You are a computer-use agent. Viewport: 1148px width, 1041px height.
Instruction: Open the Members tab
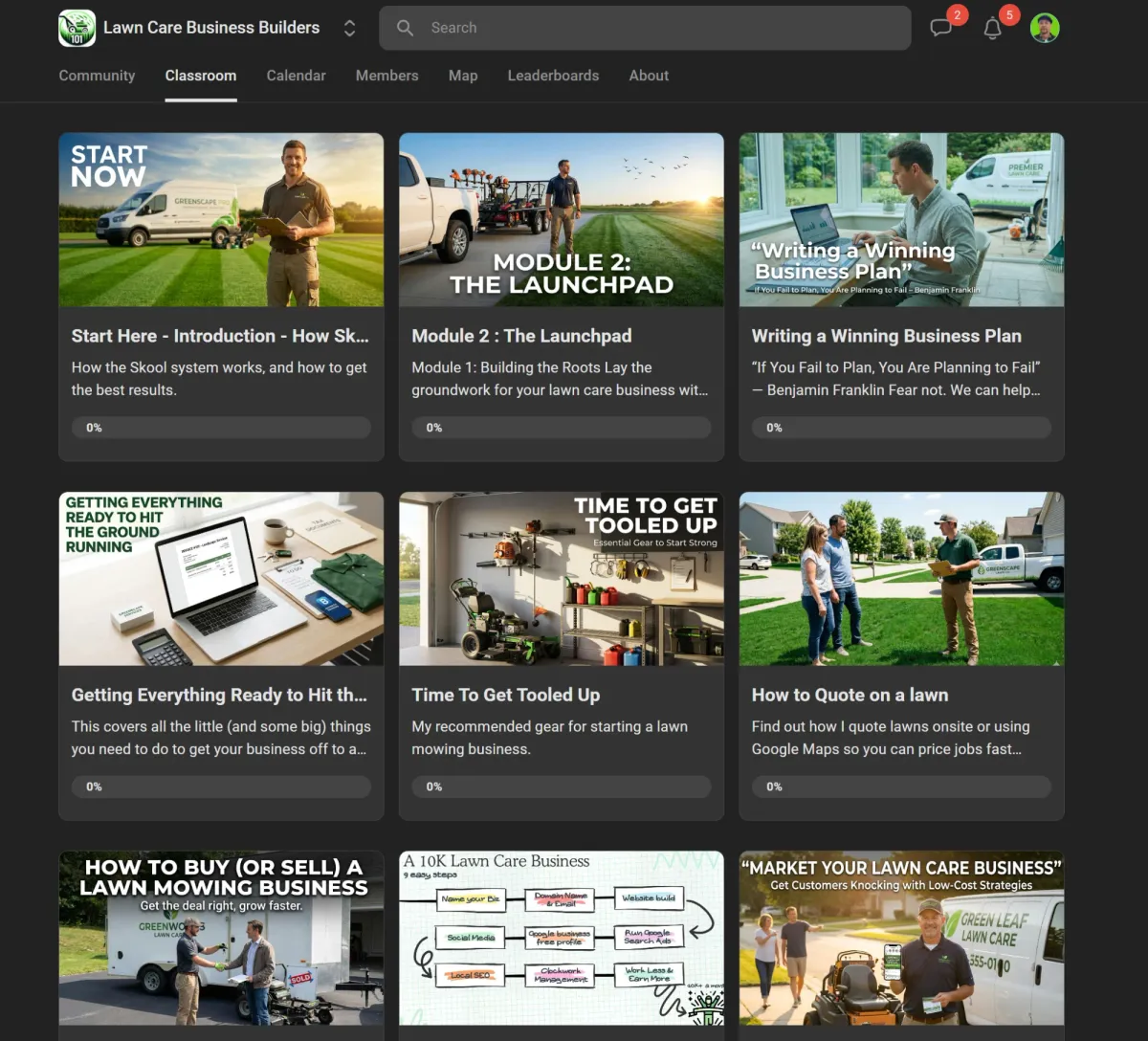point(386,76)
